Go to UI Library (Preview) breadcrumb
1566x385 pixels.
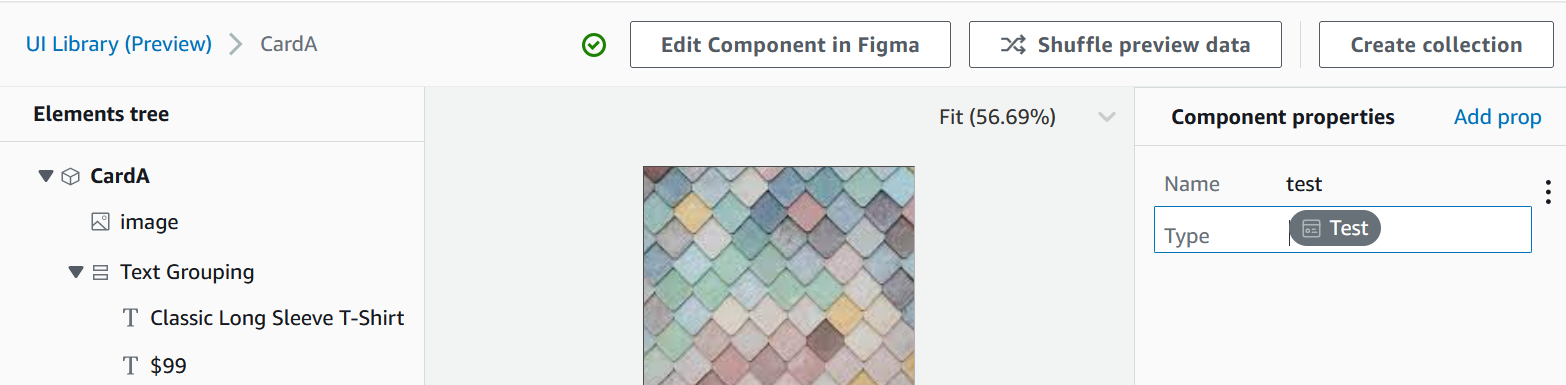[119, 44]
